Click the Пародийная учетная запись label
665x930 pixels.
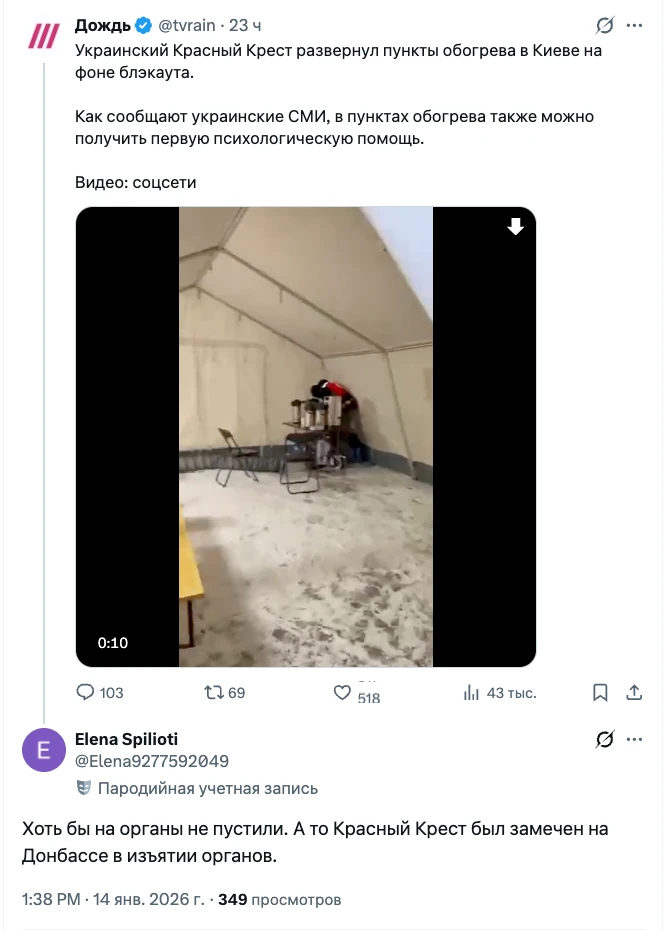(207, 788)
